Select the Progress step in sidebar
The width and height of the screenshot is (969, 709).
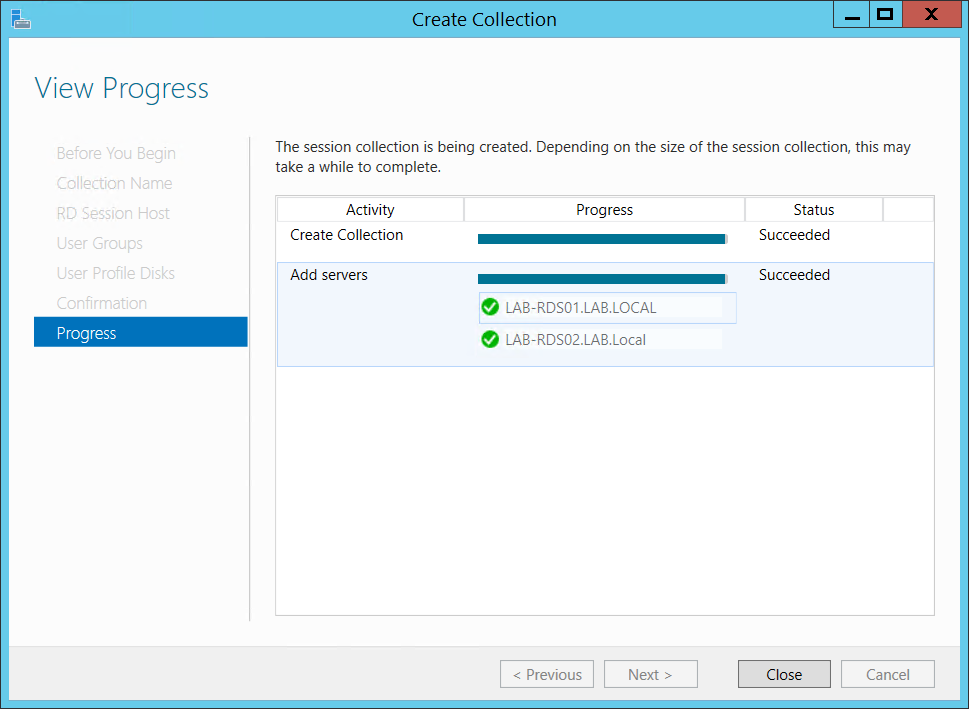[x=140, y=333]
